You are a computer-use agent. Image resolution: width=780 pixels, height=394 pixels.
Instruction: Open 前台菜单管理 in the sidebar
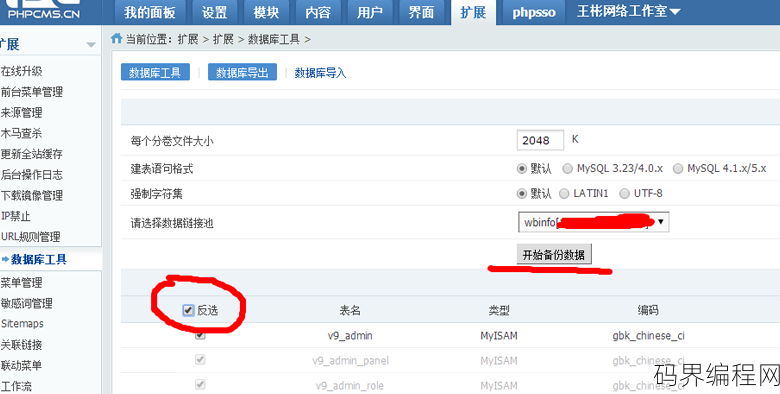click(31, 92)
